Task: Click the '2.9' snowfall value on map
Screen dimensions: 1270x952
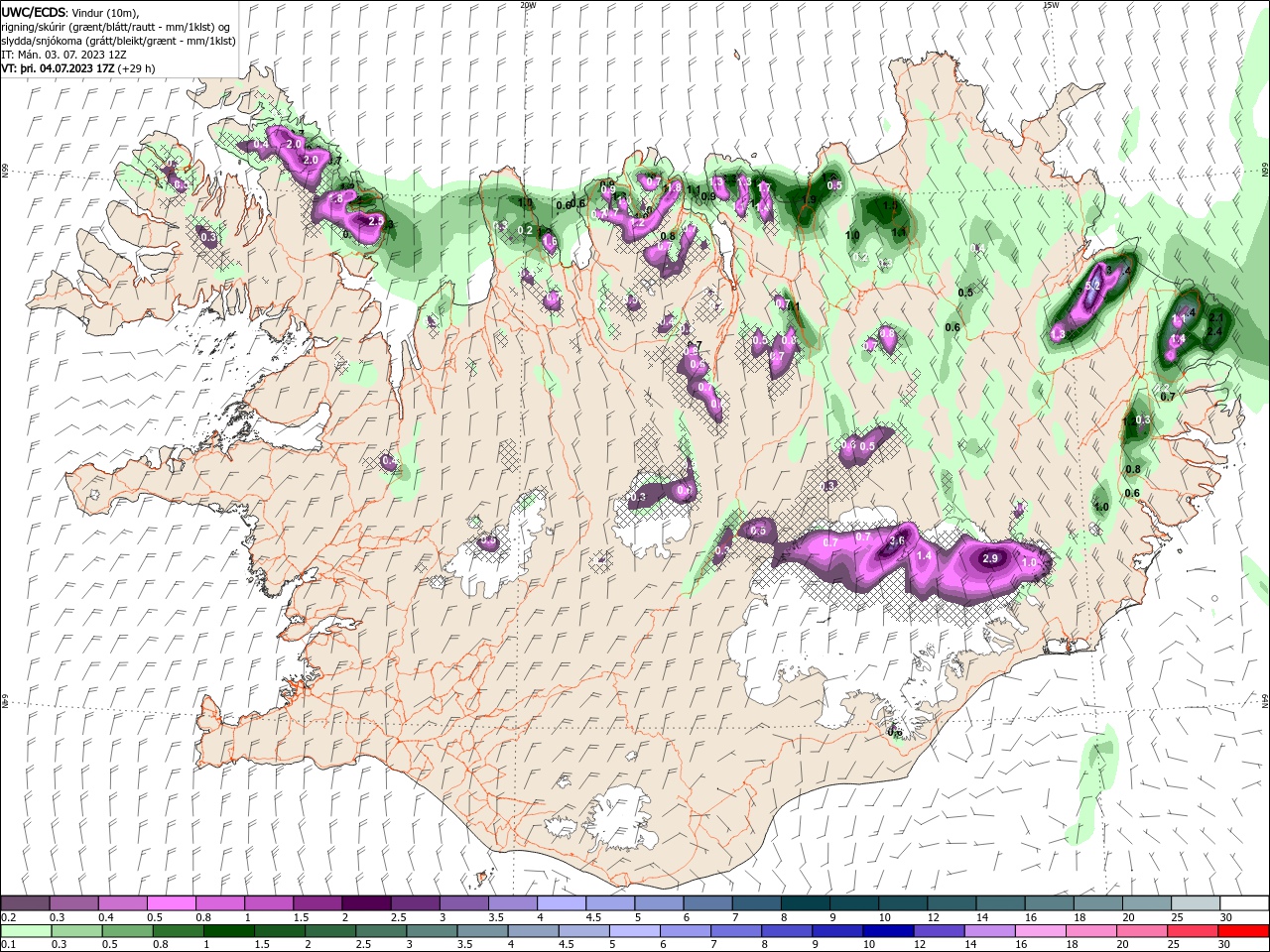Action: (x=989, y=559)
